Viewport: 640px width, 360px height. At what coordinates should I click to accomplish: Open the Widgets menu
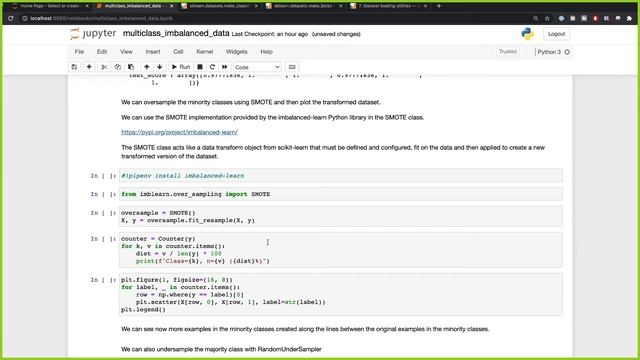[237, 52]
